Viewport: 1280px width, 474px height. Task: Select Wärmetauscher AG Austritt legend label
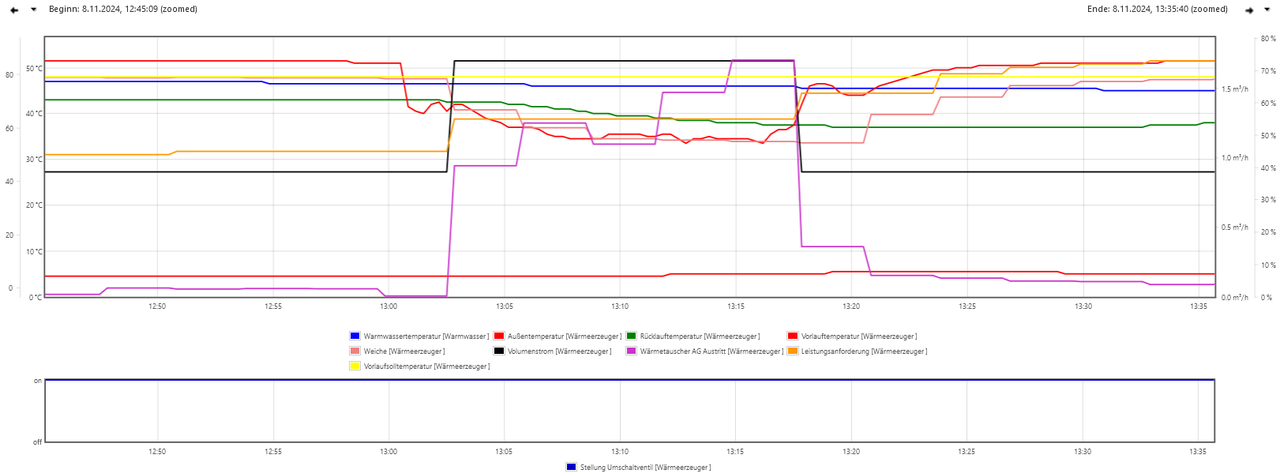[712, 351]
